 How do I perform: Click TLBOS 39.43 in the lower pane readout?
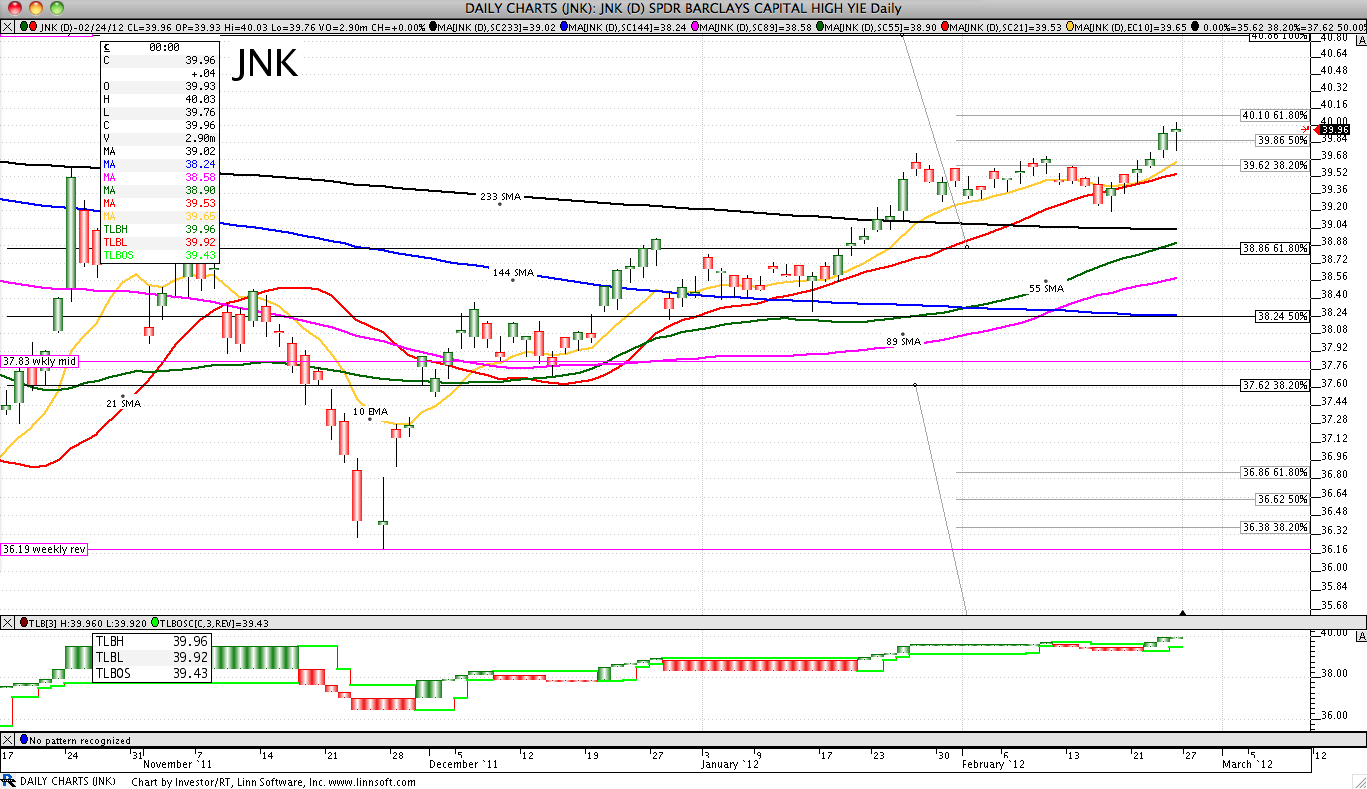click(152, 673)
